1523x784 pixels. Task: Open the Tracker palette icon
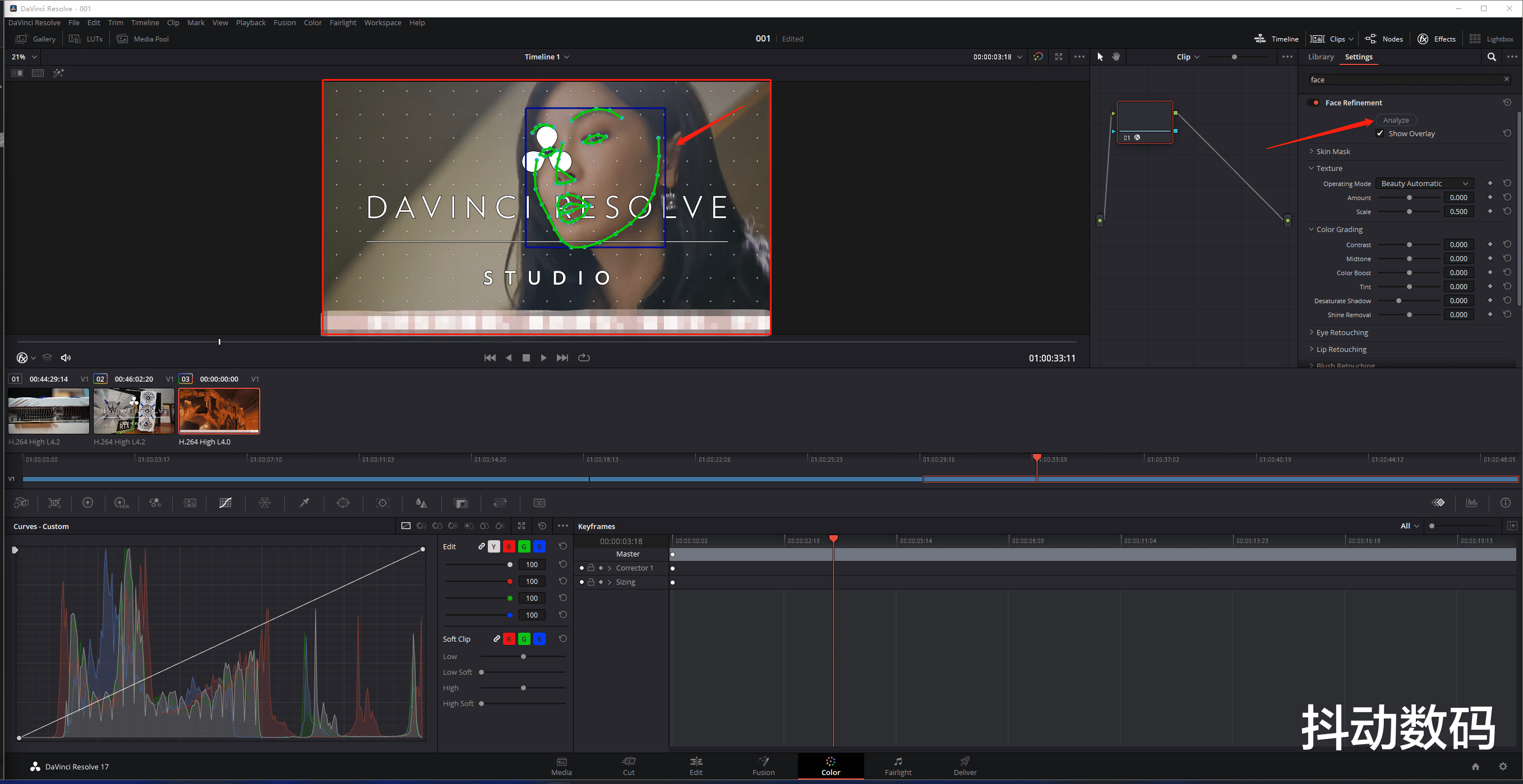click(382, 503)
